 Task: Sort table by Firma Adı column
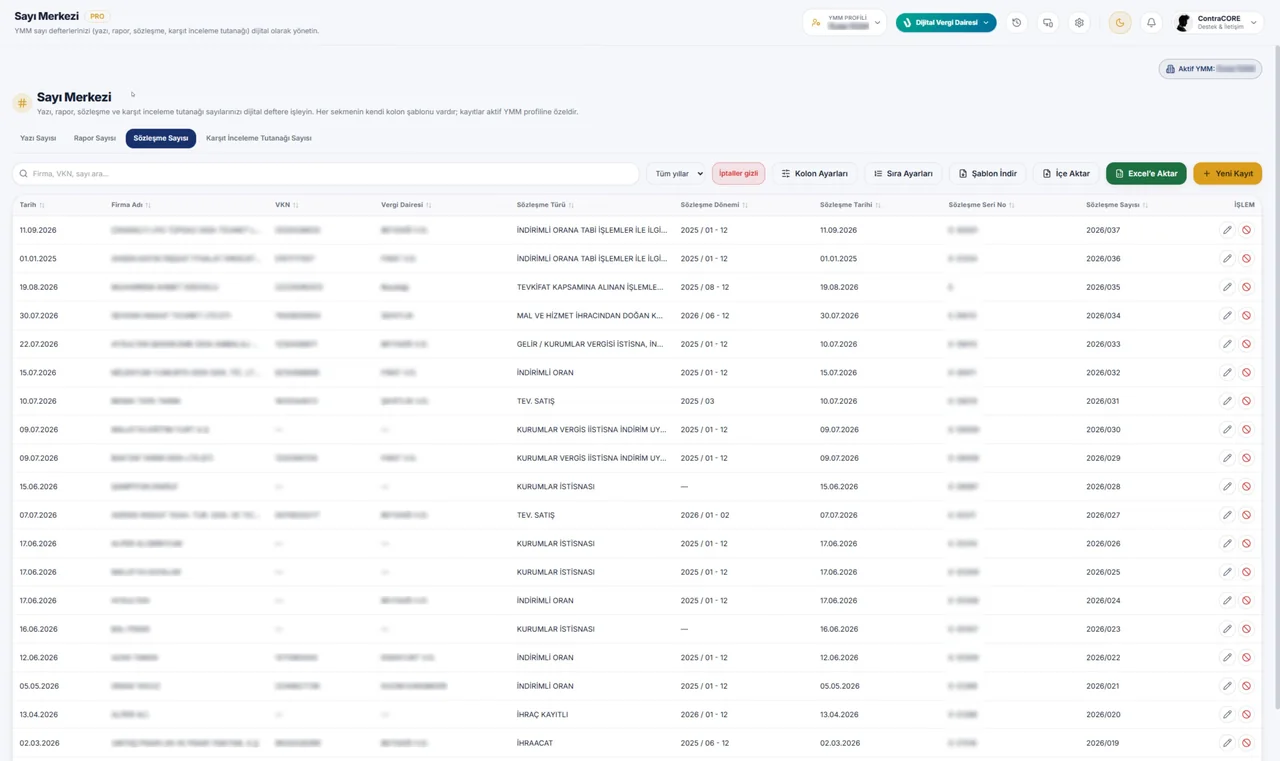(x=131, y=205)
